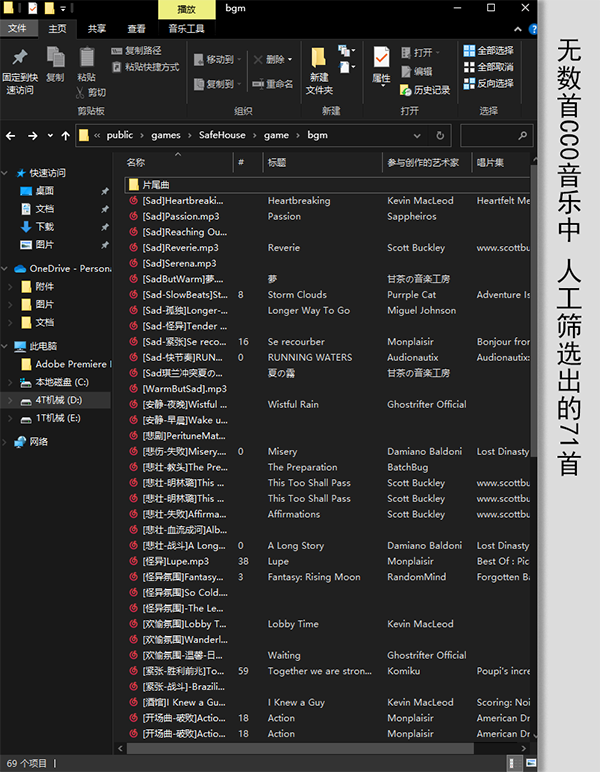Click the Pin to Quick Access icon
This screenshot has width=600, height=772.
tap(18, 59)
